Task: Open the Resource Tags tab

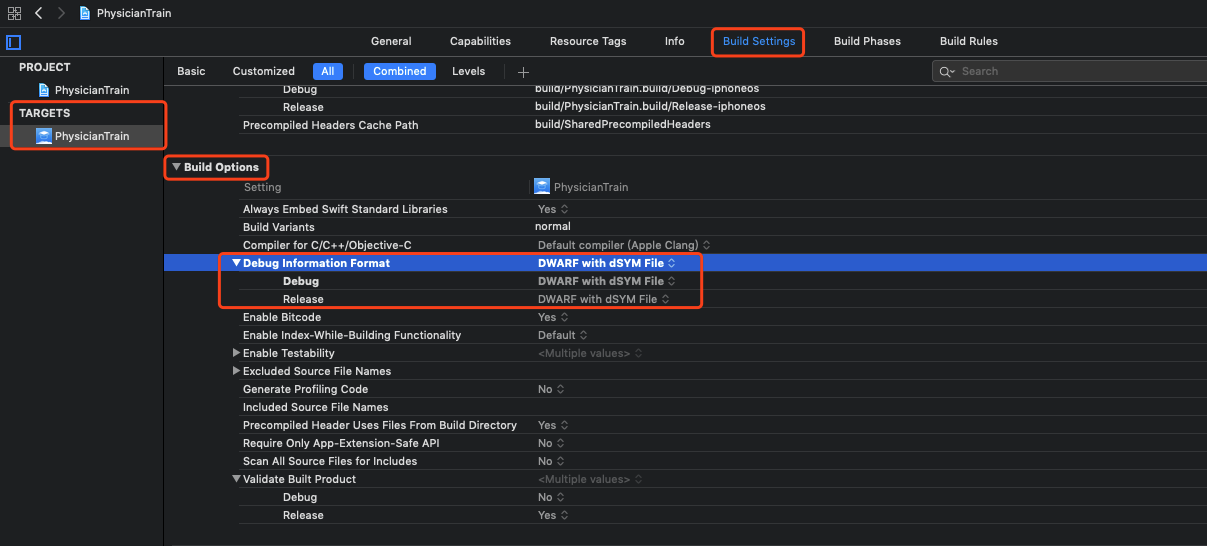Action: click(x=588, y=41)
